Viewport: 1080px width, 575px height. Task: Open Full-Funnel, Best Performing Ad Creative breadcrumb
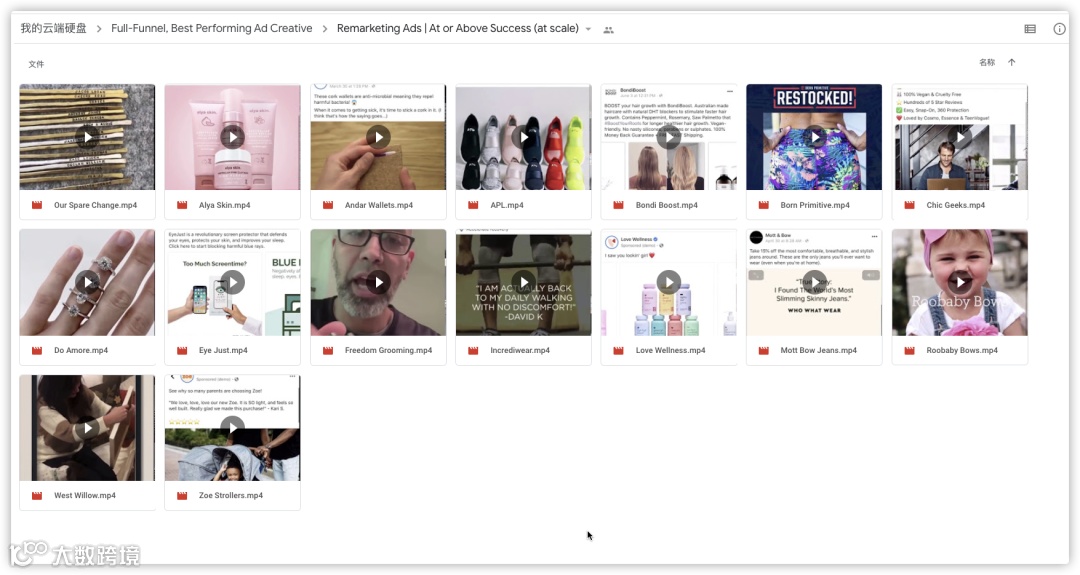(211, 28)
